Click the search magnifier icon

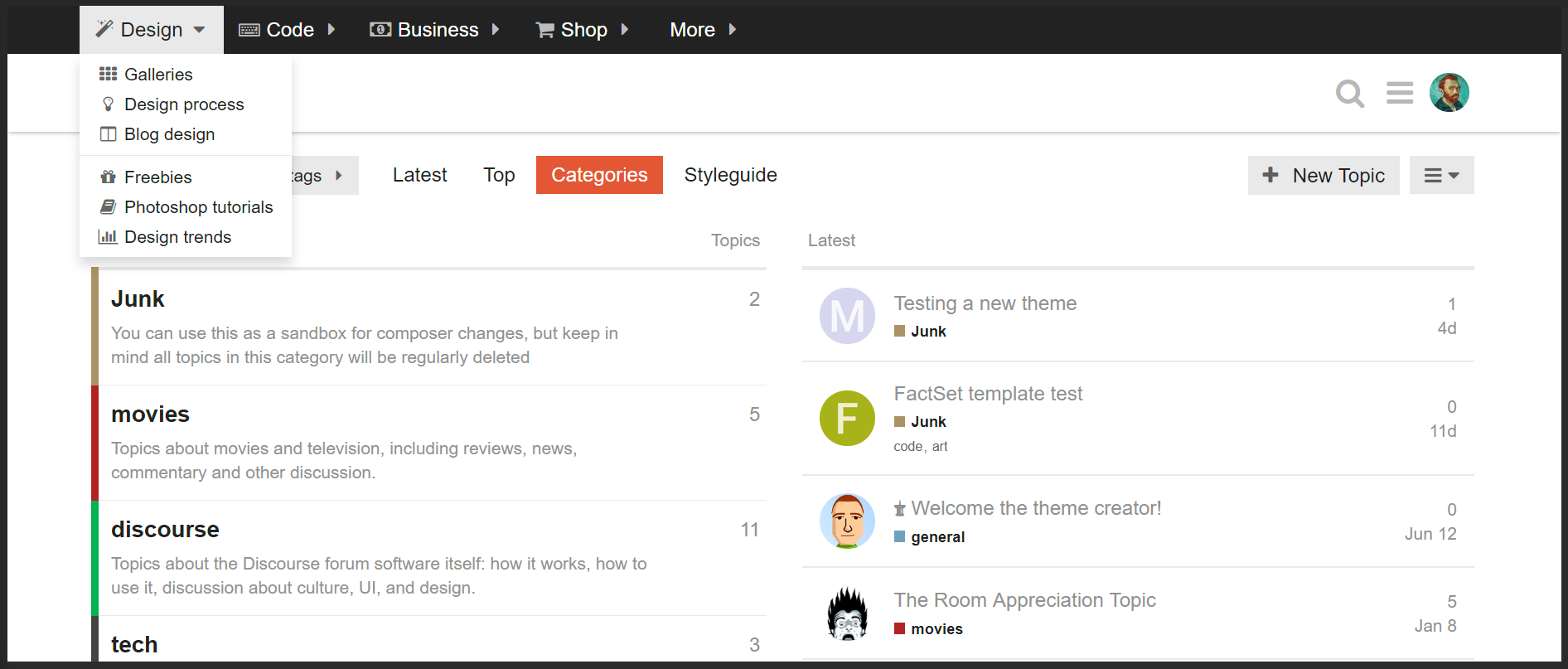coord(1349,93)
